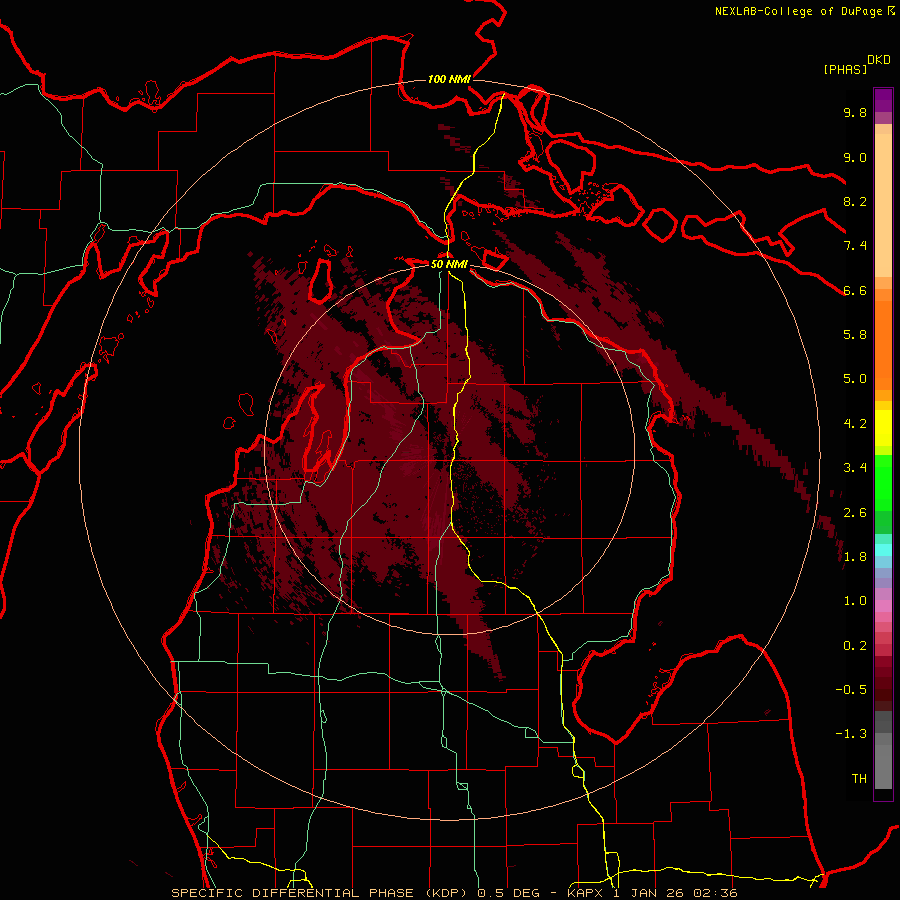Click the cyan segment of color bar
Image resolution: width=900 pixels, height=900 pixels.
(883, 550)
